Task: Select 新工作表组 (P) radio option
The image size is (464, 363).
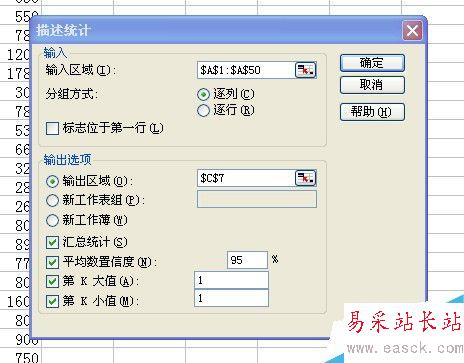Action: click(x=52, y=200)
